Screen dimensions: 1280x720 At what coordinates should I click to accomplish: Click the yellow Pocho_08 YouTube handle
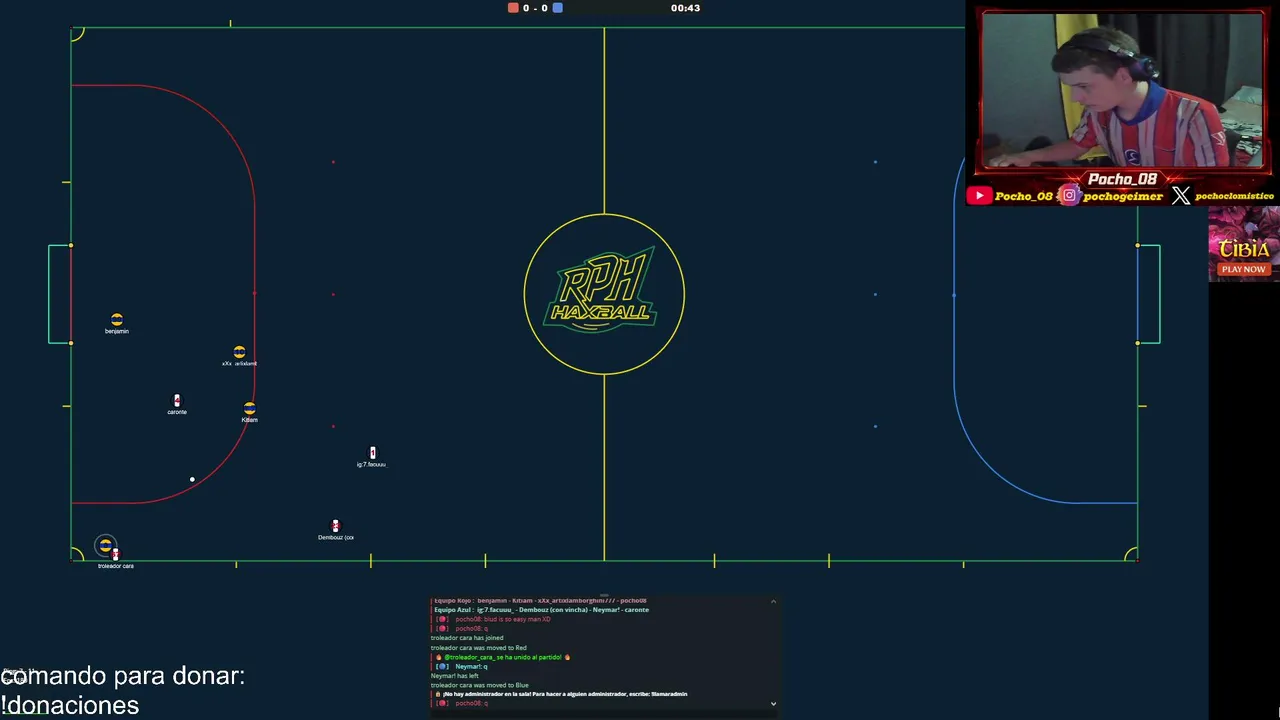(x=1024, y=196)
